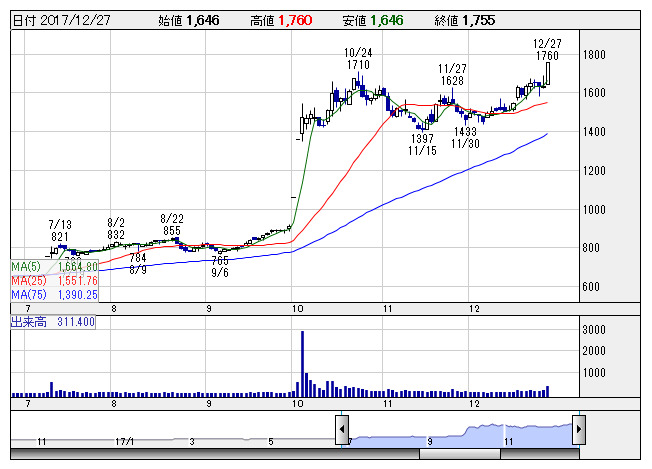Screen dimensions: 652x469
Task: Click the horizontal scrollbar thumb under navigator
Action: coord(461,454)
